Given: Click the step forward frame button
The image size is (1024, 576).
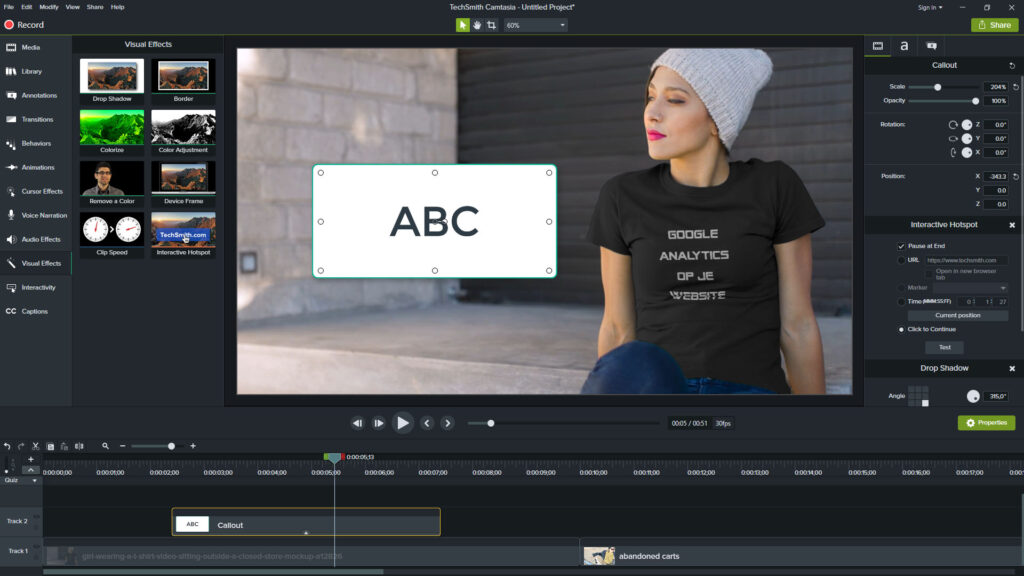Looking at the screenshot, I should click(x=379, y=423).
